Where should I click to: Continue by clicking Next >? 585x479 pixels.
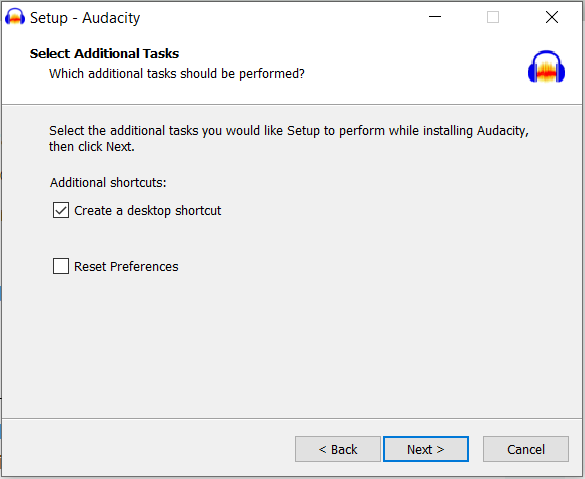point(426,449)
